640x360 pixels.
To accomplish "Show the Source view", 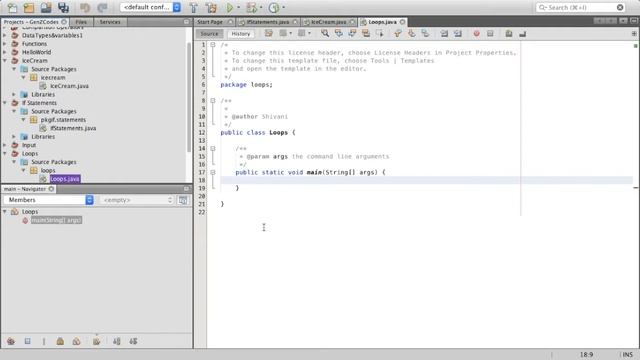I will (209, 34).
